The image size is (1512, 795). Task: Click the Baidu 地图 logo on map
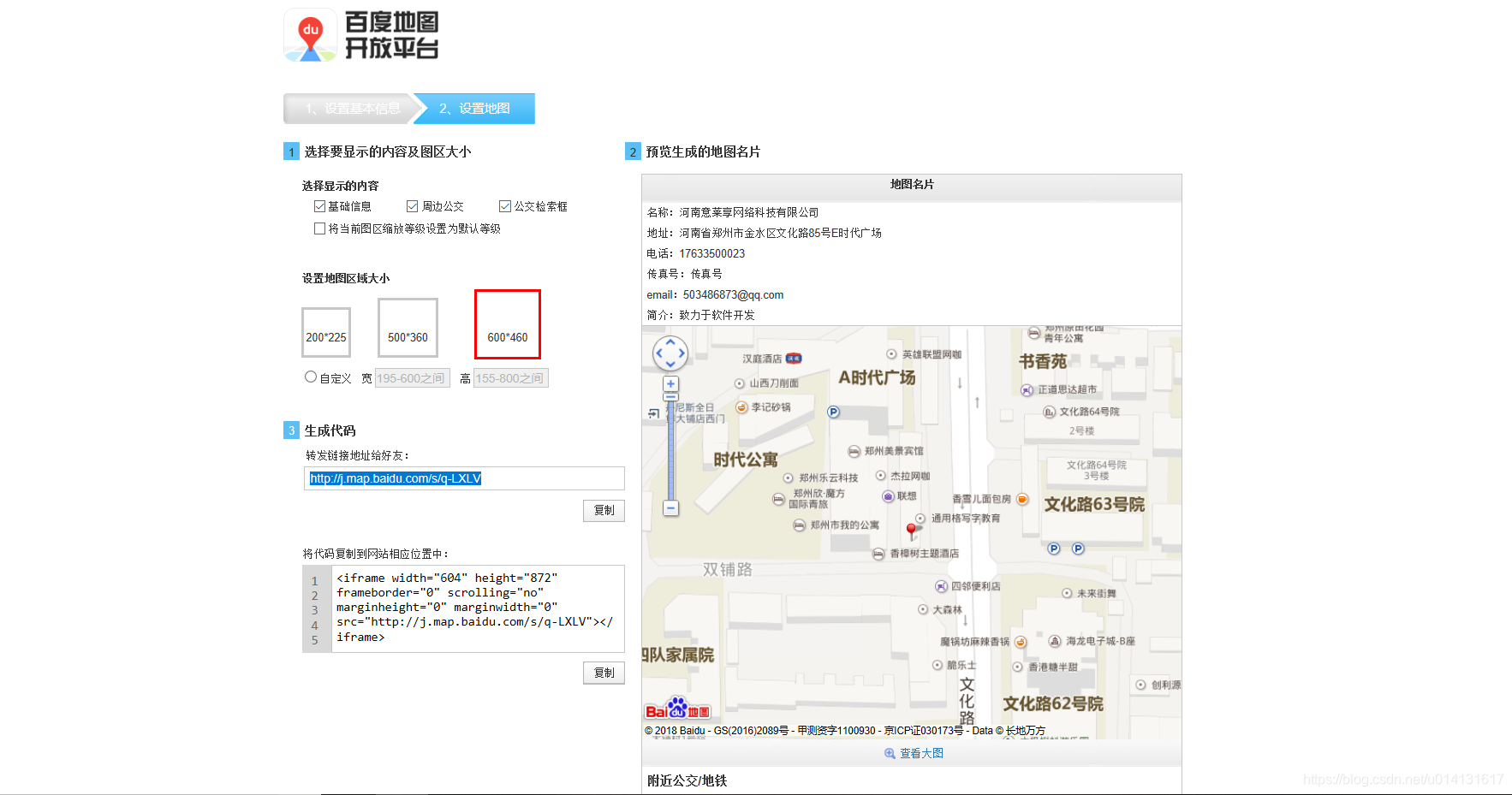click(x=677, y=709)
